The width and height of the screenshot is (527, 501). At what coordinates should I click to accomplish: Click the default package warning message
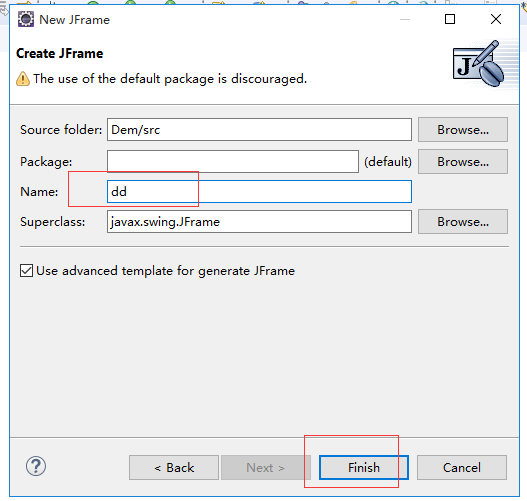pos(170,79)
